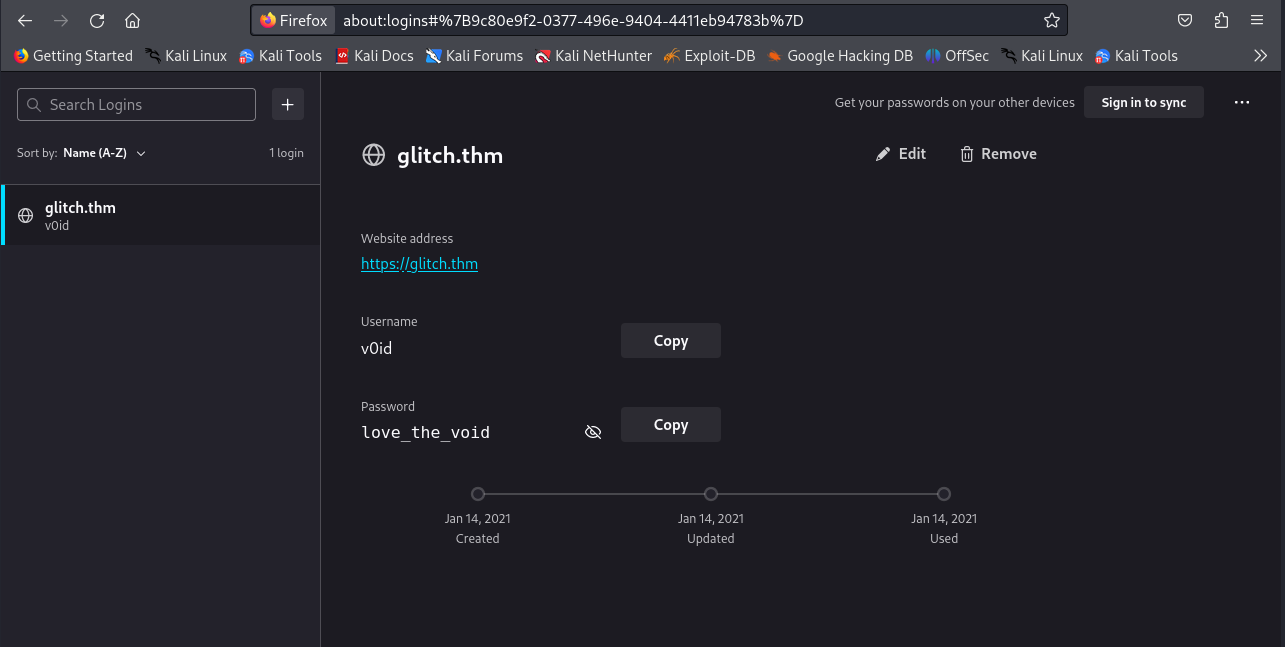Click the plus icon to add login

(288, 104)
